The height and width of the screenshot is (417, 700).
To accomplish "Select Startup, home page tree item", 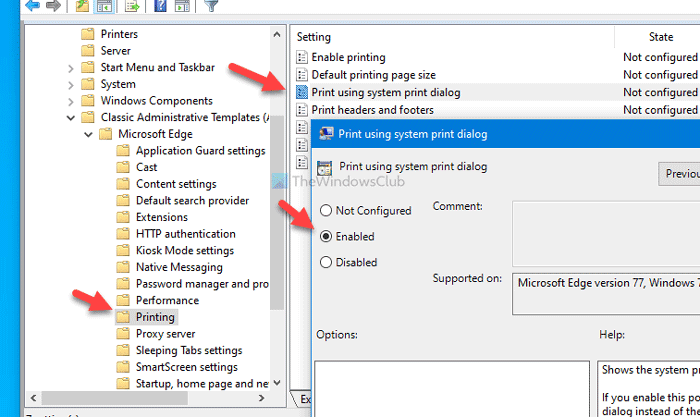I will pyautogui.click(x=202, y=384).
